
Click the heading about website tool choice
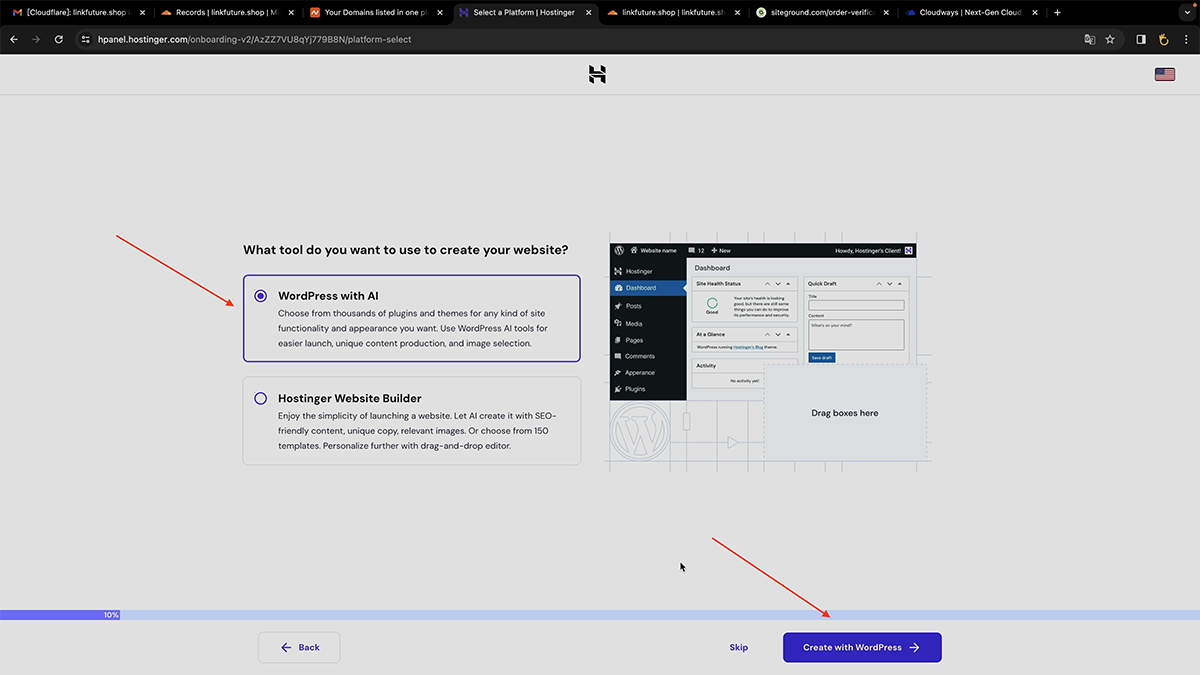pos(406,250)
